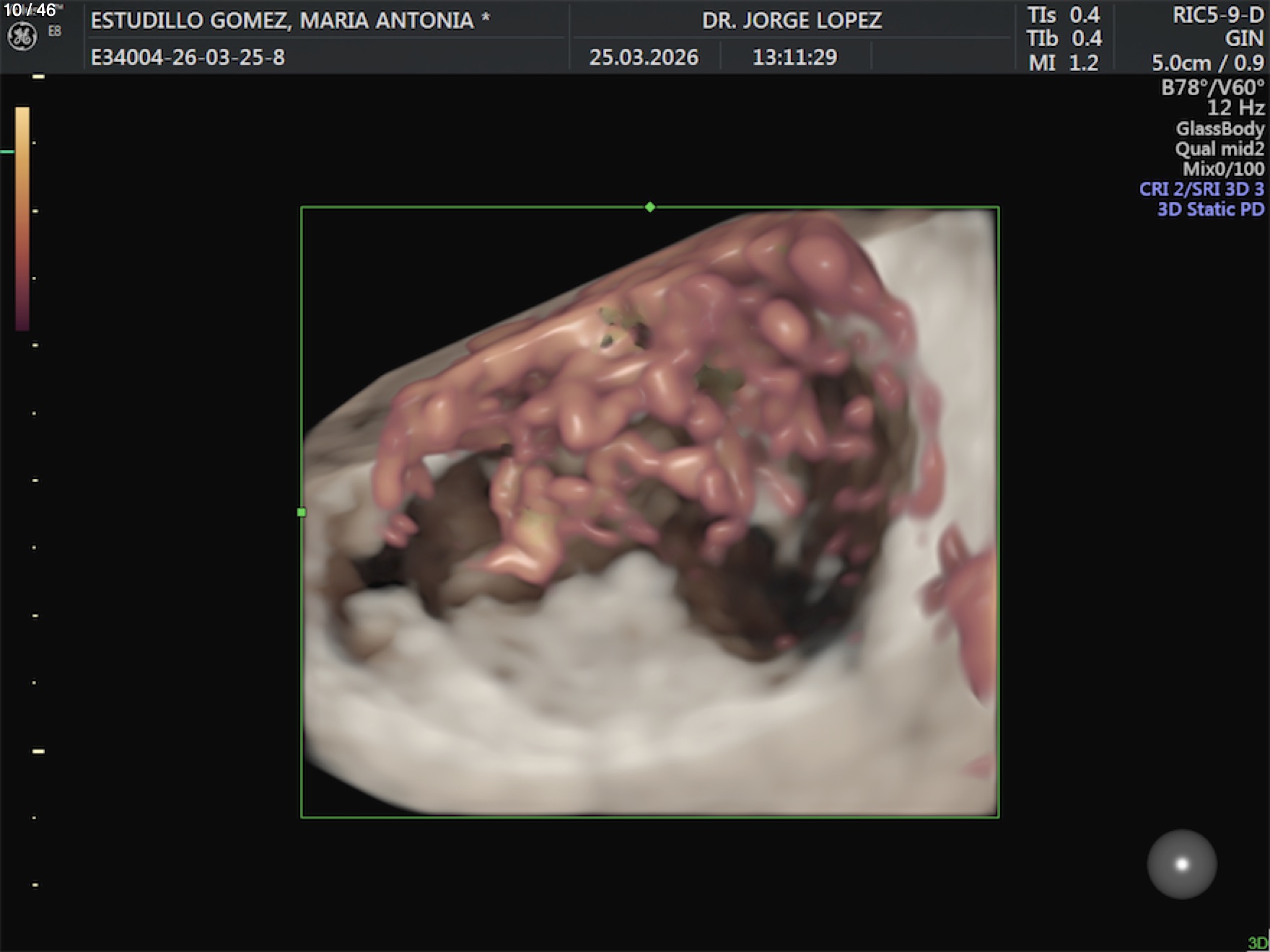Click the light source direction sphere
The width and height of the screenshot is (1270, 952).
pos(1181,864)
